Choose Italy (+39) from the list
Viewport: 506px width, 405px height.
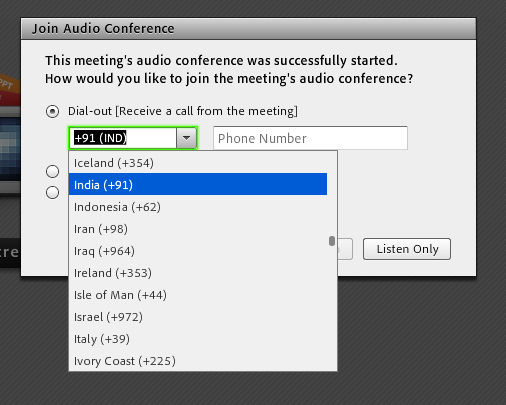click(198, 339)
